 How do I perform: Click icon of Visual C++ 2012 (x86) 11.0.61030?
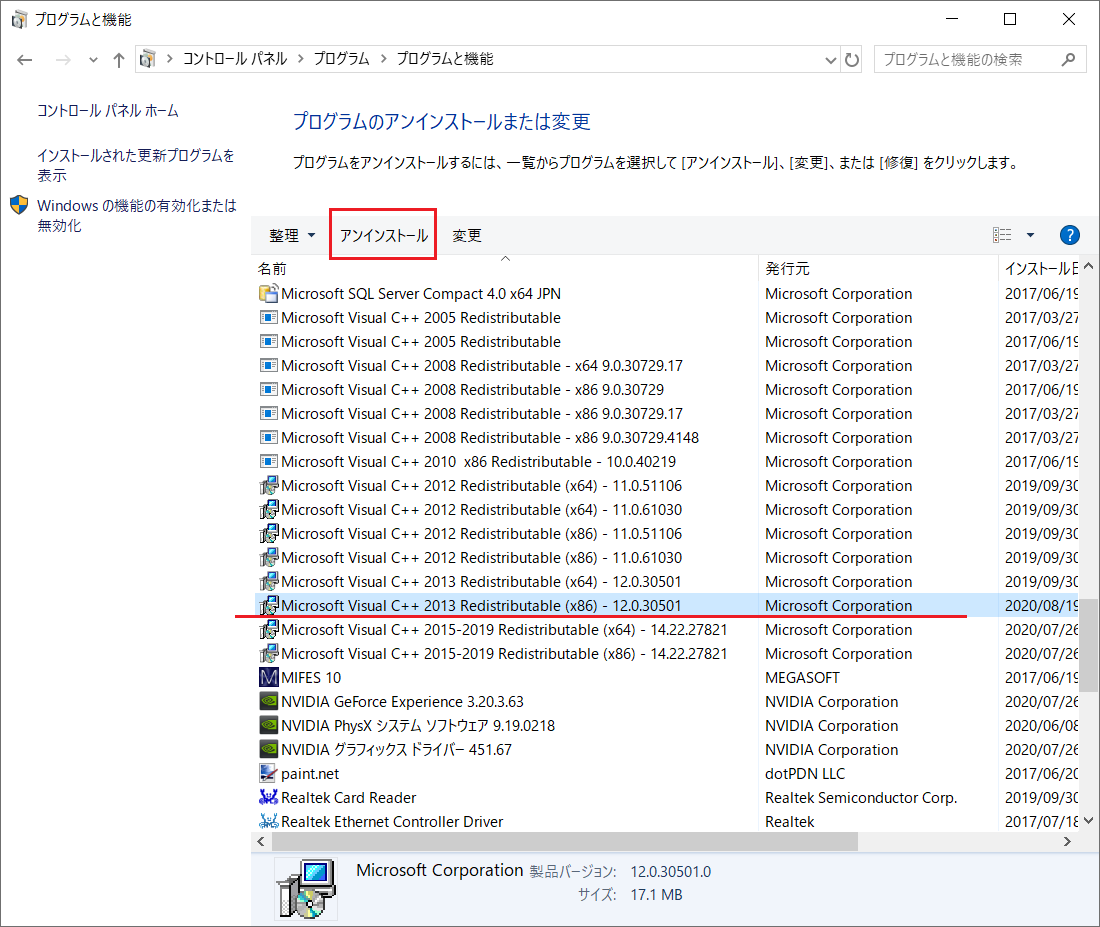tap(269, 558)
